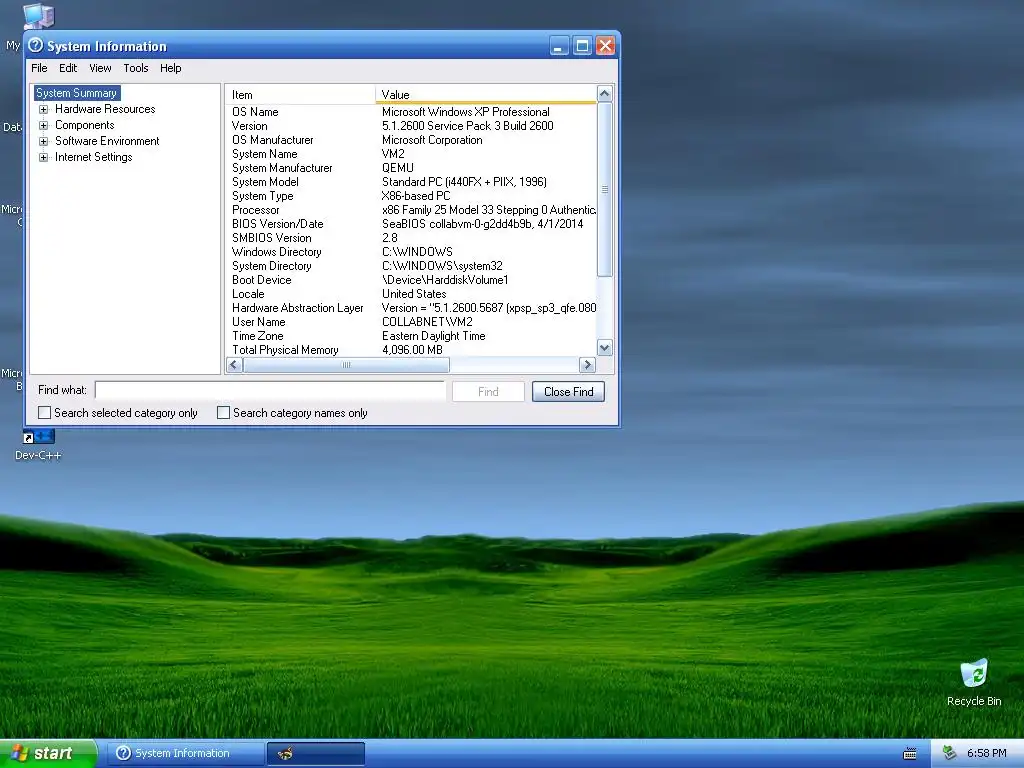Viewport: 1024px width, 768px height.
Task: Expand the Components node
Action: [43, 125]
